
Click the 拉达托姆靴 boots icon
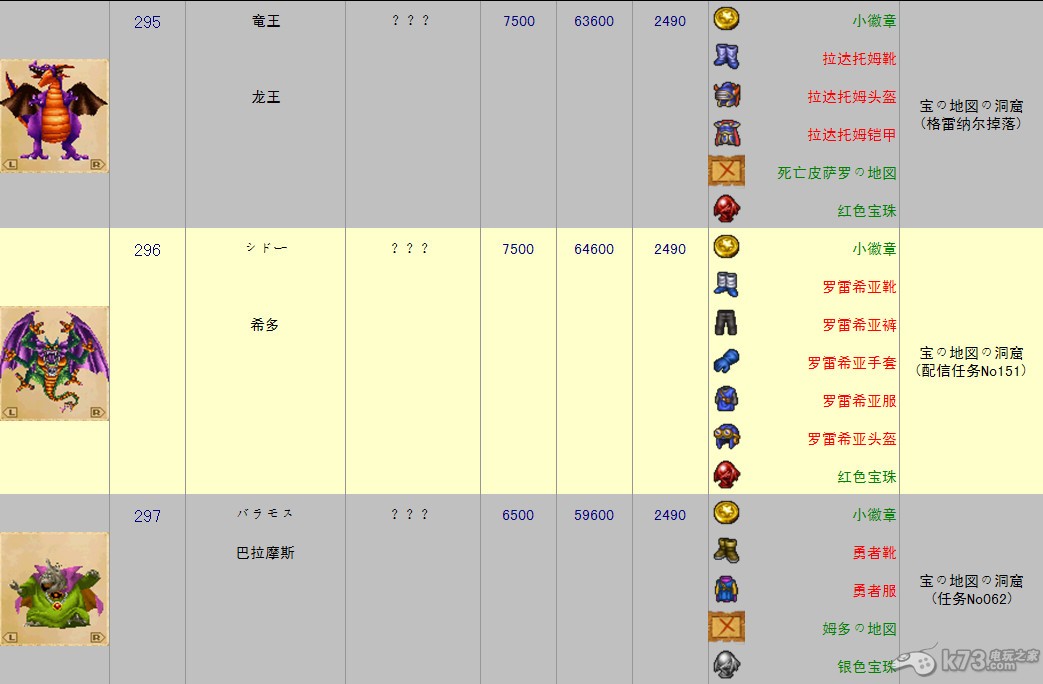pos(726,57)
